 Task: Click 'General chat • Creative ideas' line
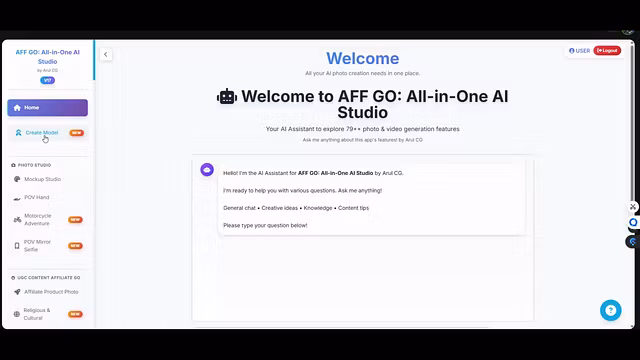(296, 208)
